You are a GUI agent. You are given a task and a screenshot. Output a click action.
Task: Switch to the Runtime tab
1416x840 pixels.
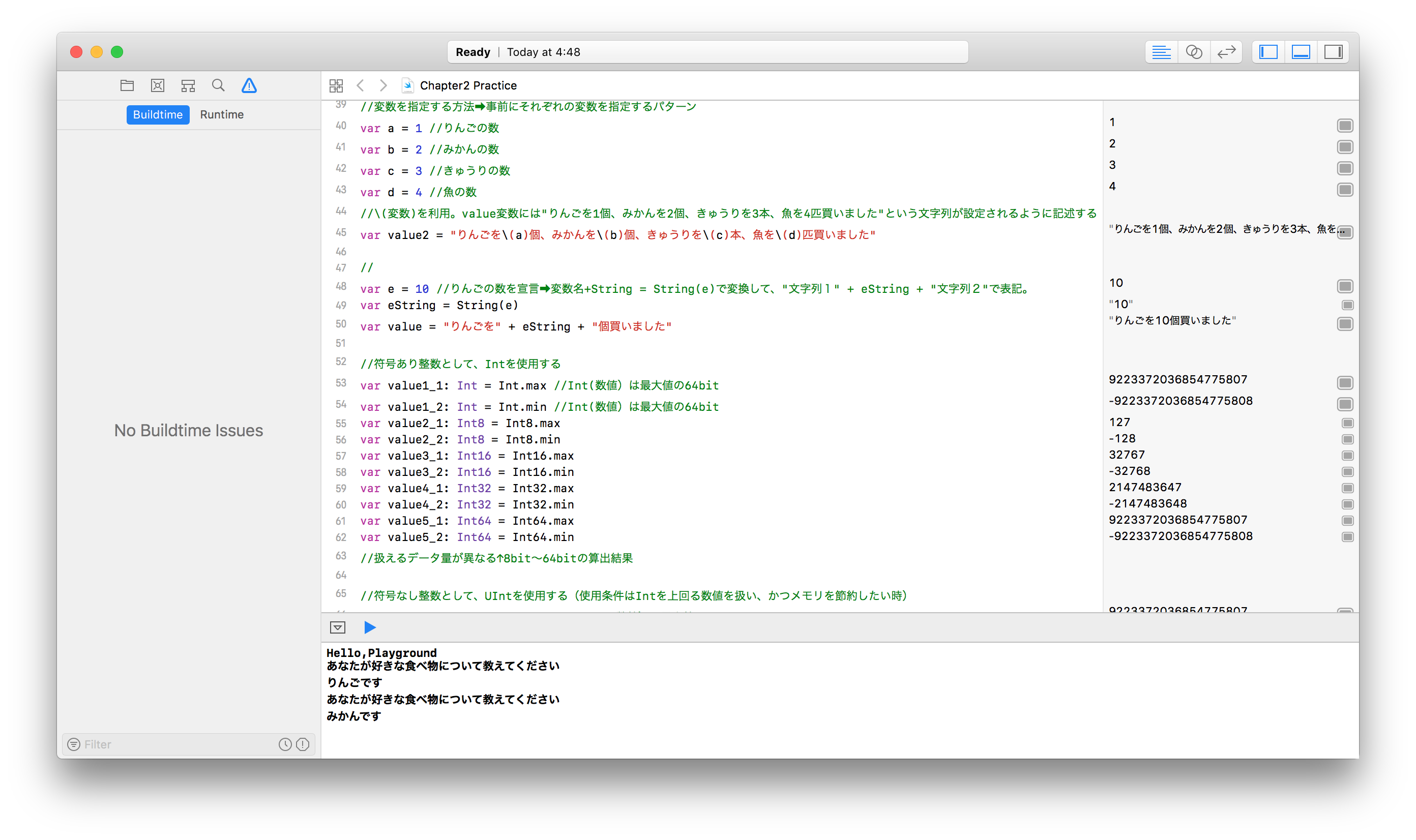pyautogui.click(x=221, y=114)
